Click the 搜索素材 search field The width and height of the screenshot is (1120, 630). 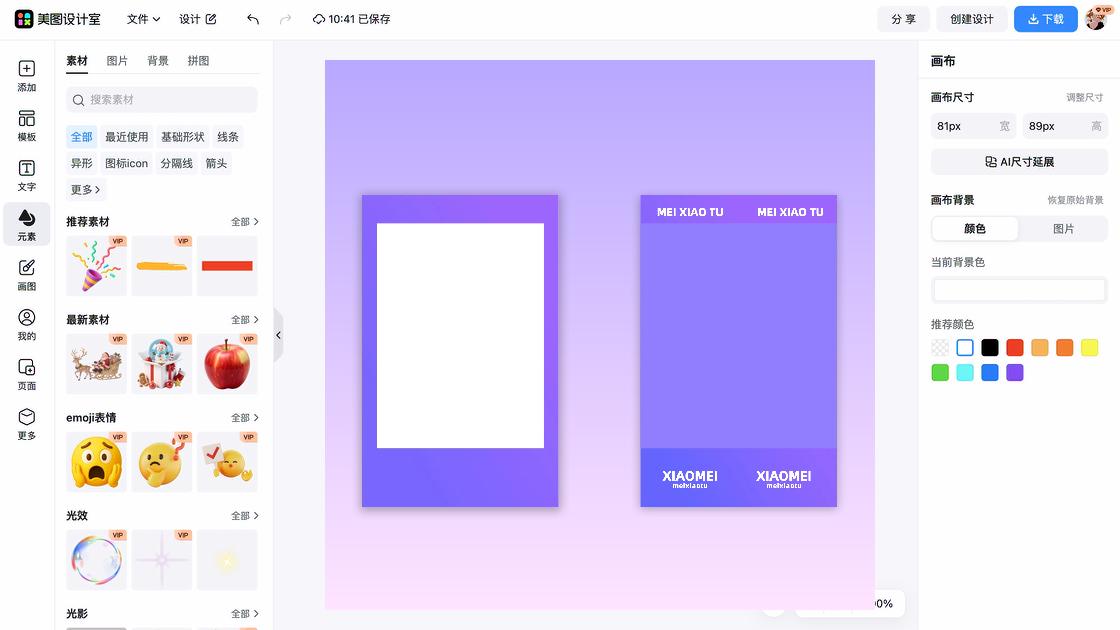[x=162, y=100]
